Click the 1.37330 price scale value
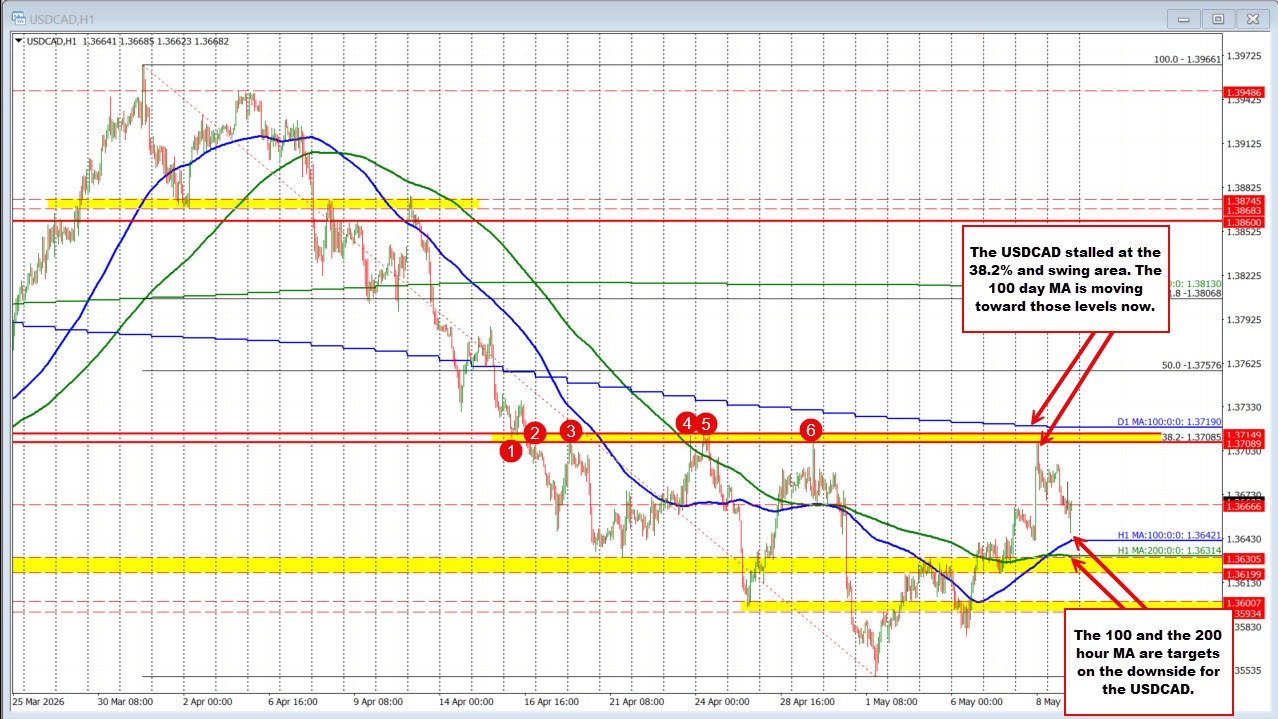Viewport: 1278px width, 719px height. 1246,407
